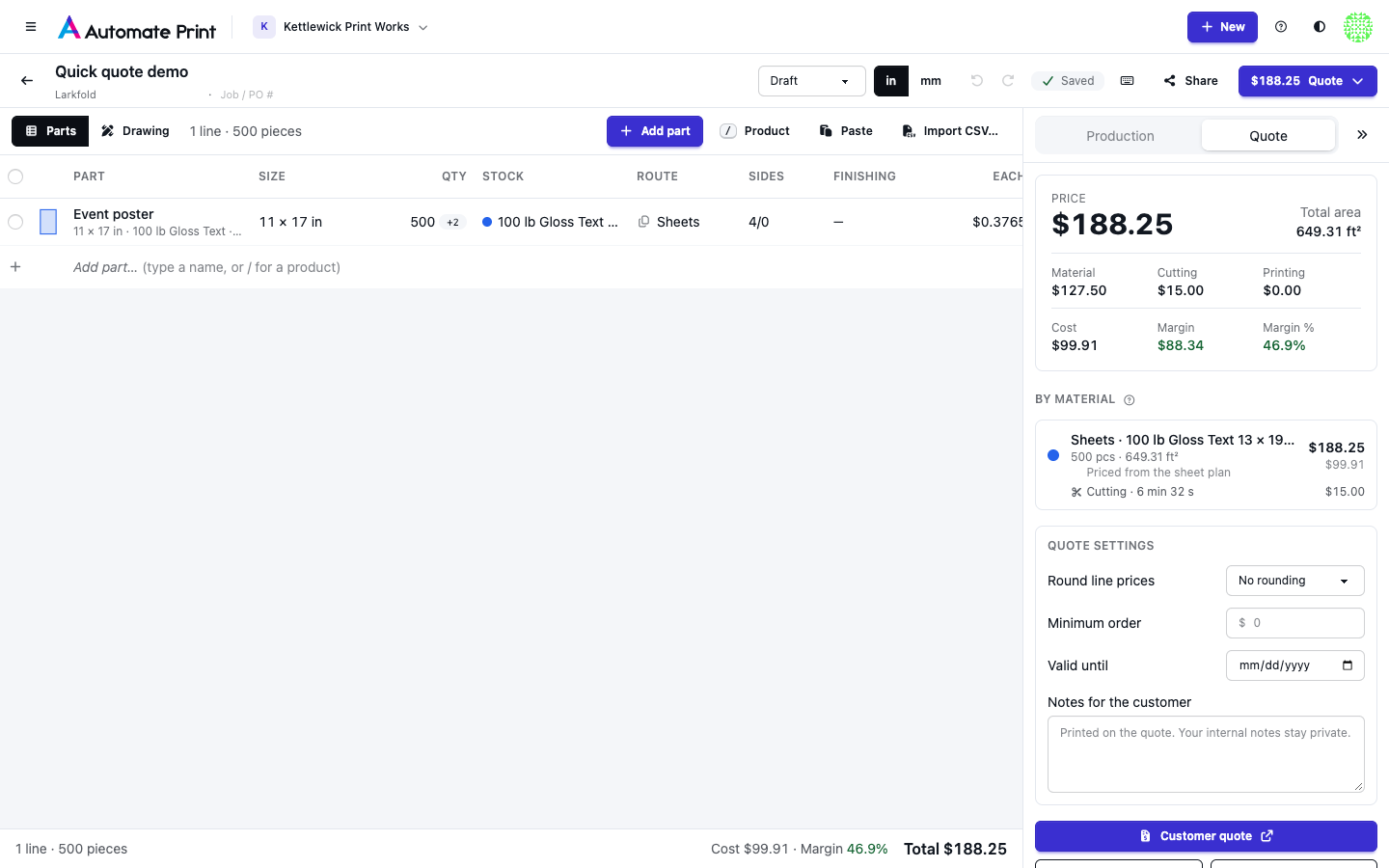Click the Product button

pos(755,131)
